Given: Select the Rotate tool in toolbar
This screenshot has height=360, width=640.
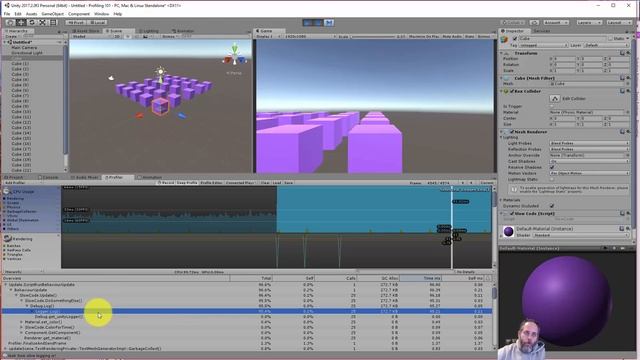Looking at the screenshot, I should (x=32, y=22).
